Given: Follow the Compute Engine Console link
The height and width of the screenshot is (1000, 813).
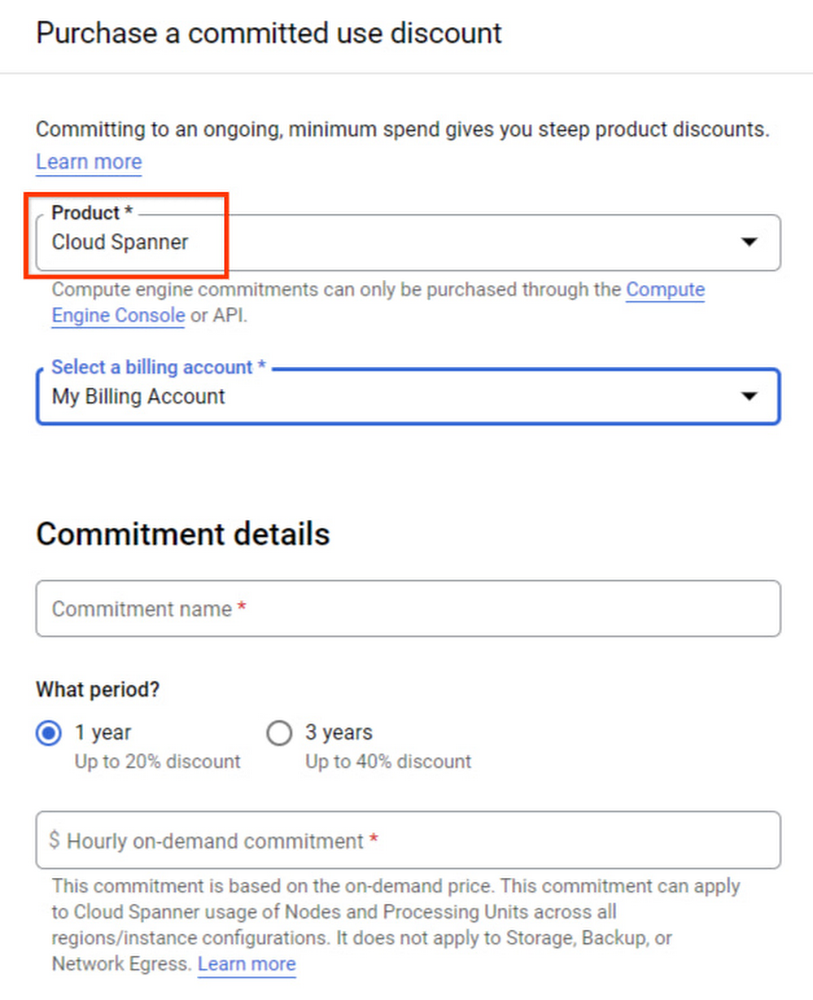Looking at the screenshot, I should pos(665,290).
